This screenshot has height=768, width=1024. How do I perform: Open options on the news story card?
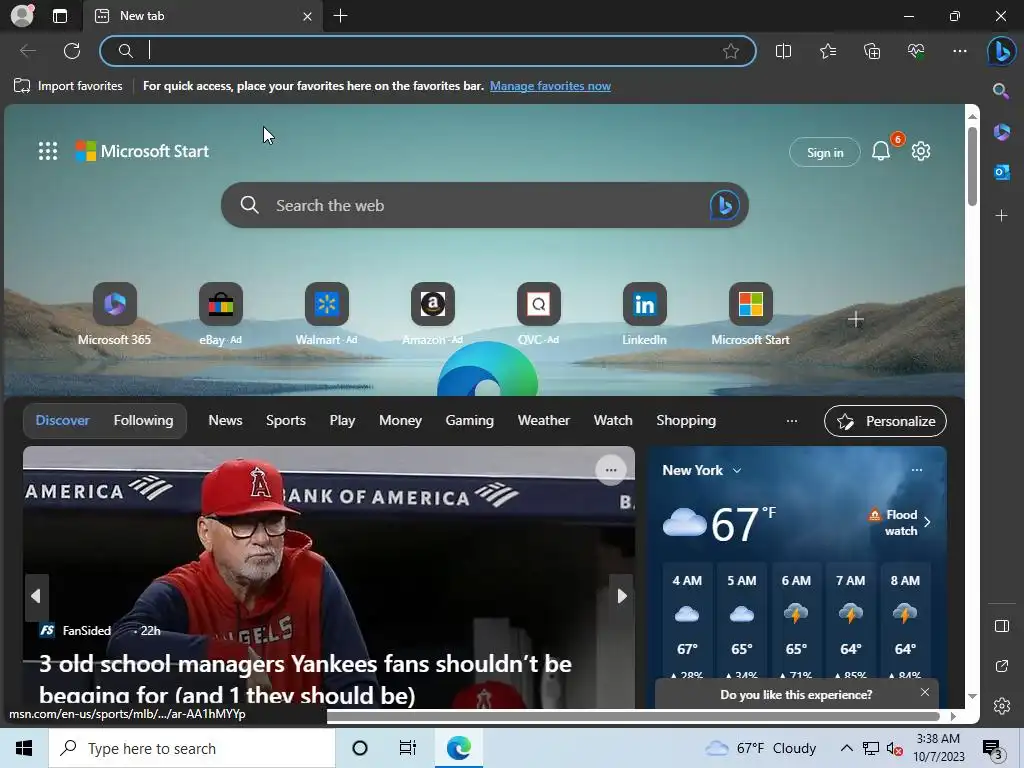(x=611, y=470)
